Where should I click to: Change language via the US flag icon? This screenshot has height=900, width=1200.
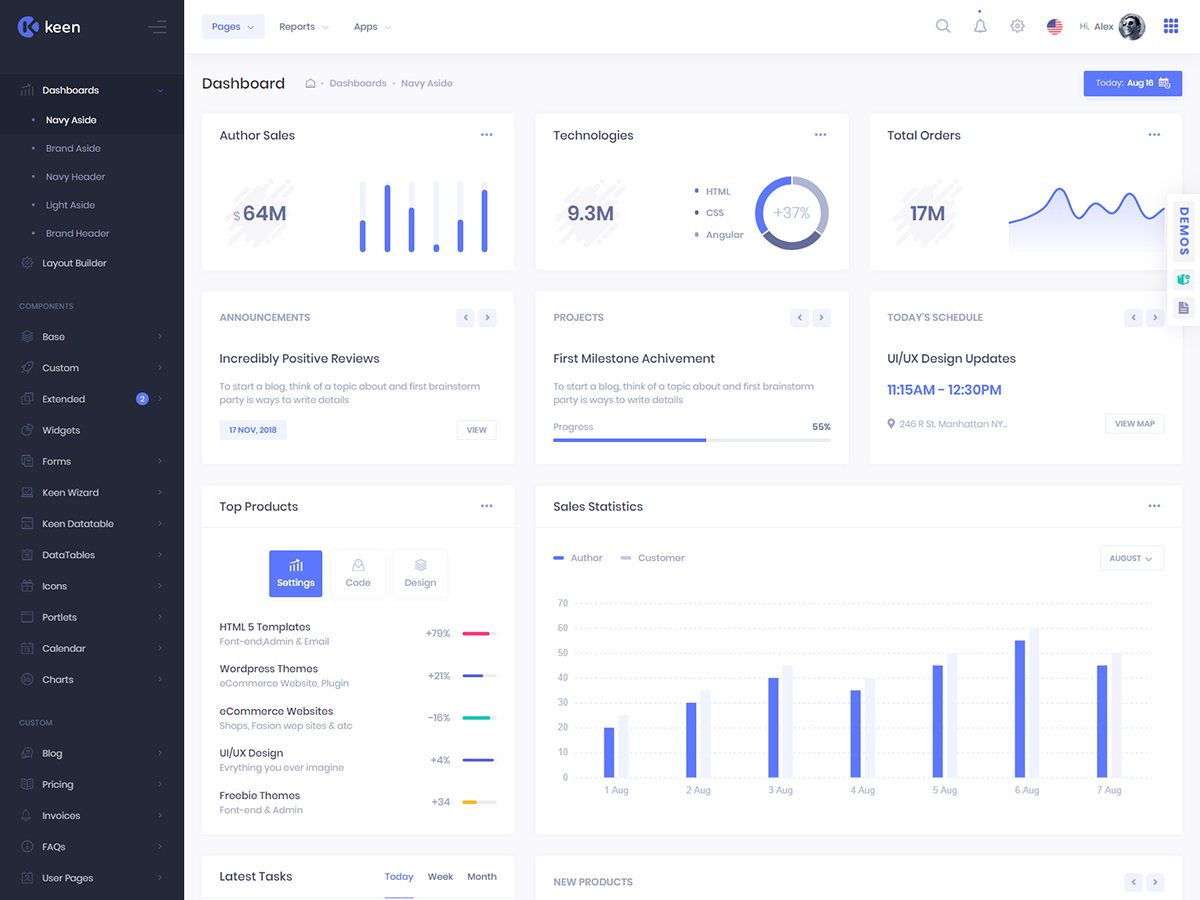point(1054,26)
